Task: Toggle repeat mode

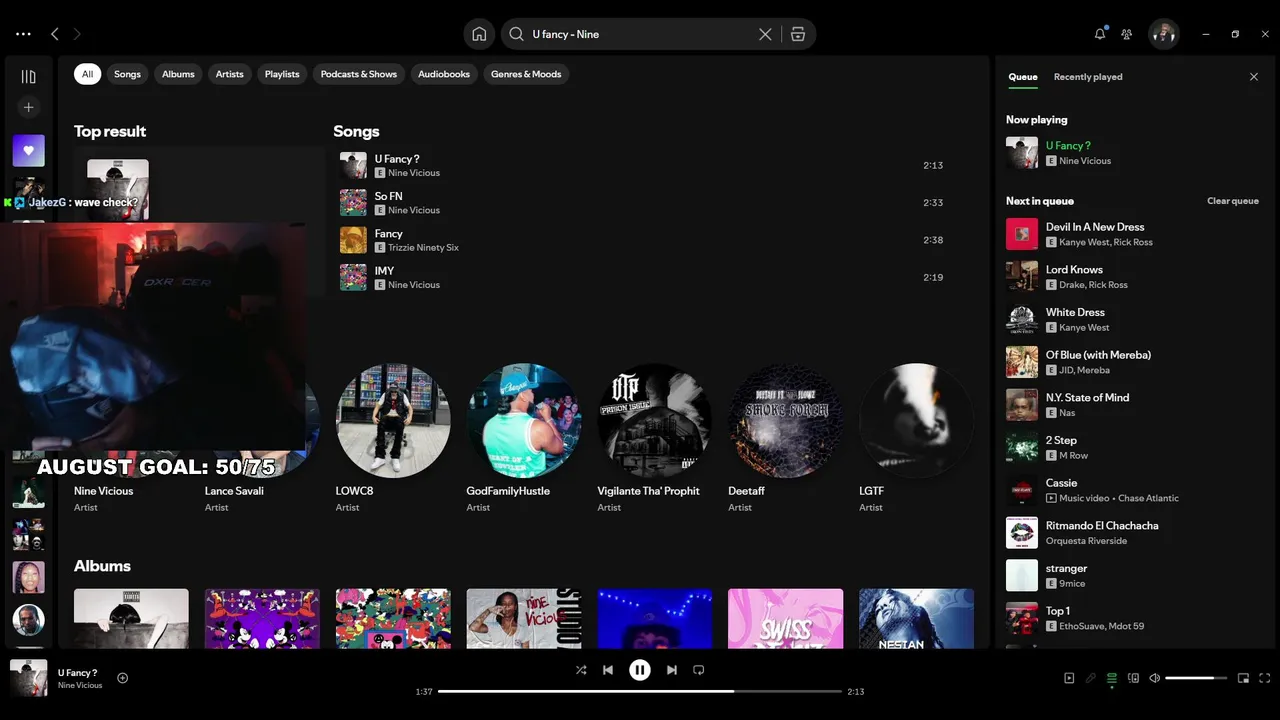Action: click(x=699, y=670)
